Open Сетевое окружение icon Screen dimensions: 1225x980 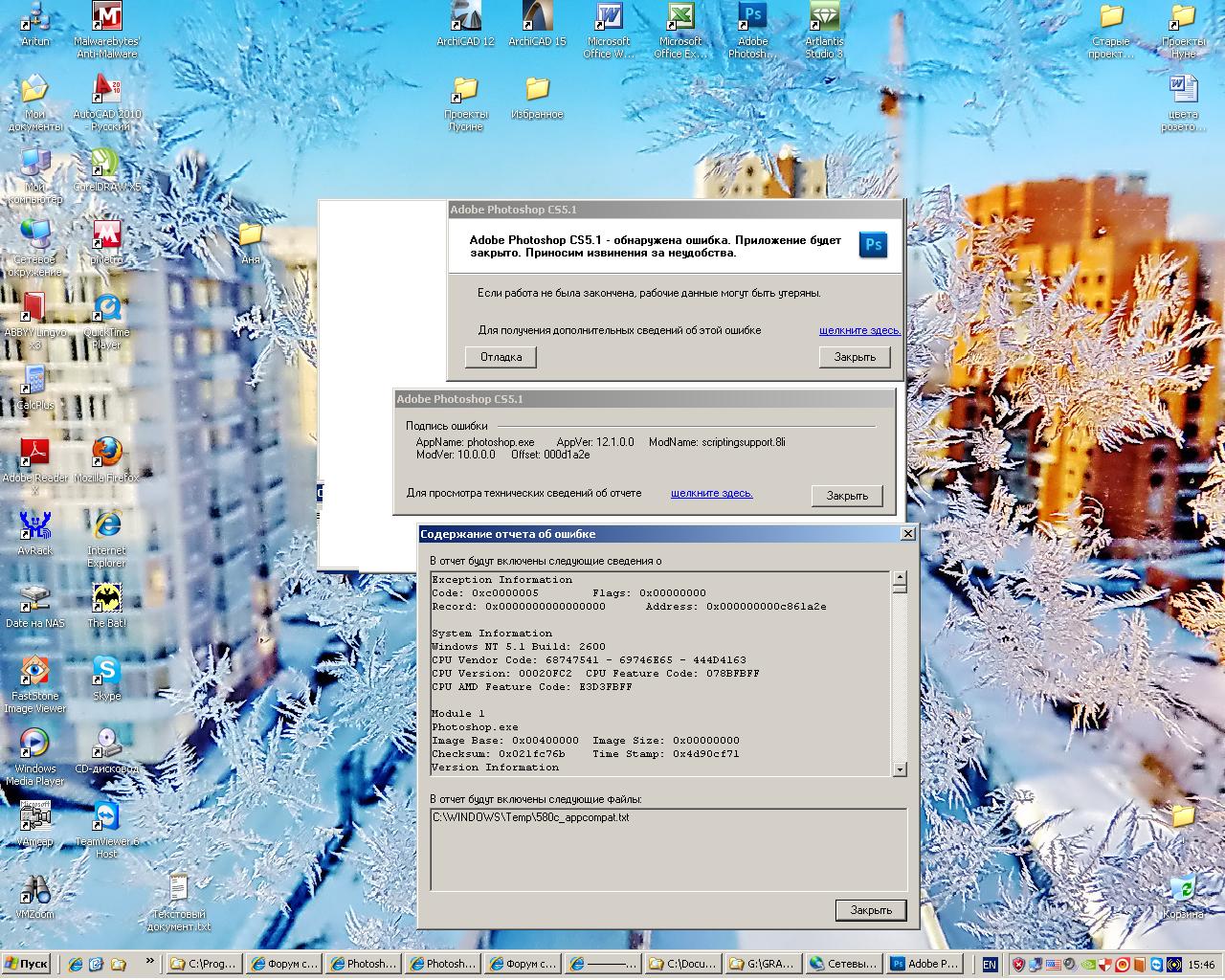tap(34, 248)
